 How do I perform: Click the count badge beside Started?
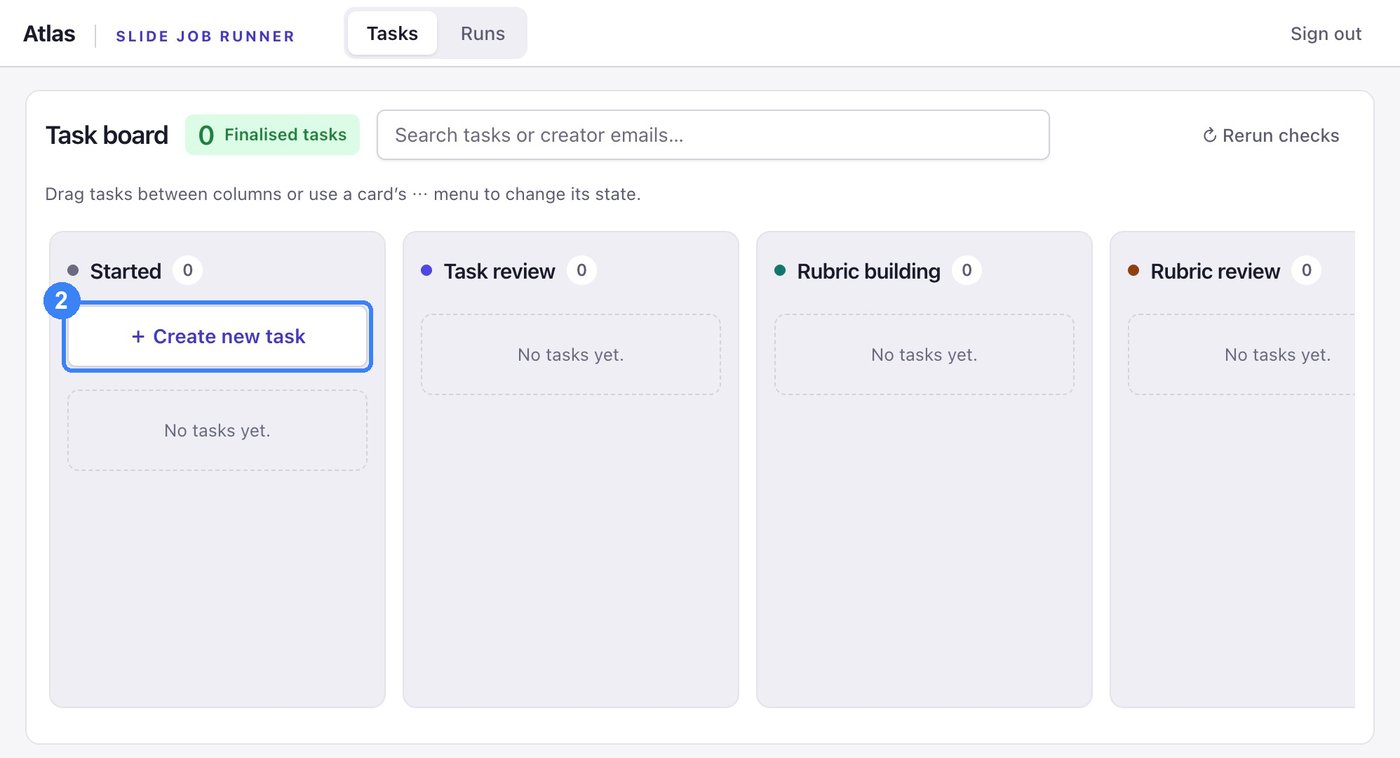tap(187, 270)
